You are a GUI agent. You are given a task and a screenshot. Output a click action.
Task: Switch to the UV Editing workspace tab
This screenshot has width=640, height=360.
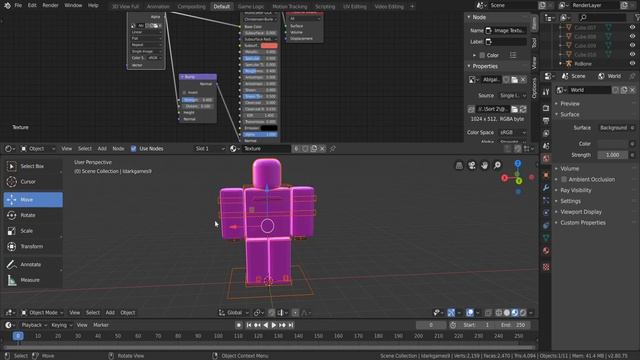pos(354,7)
